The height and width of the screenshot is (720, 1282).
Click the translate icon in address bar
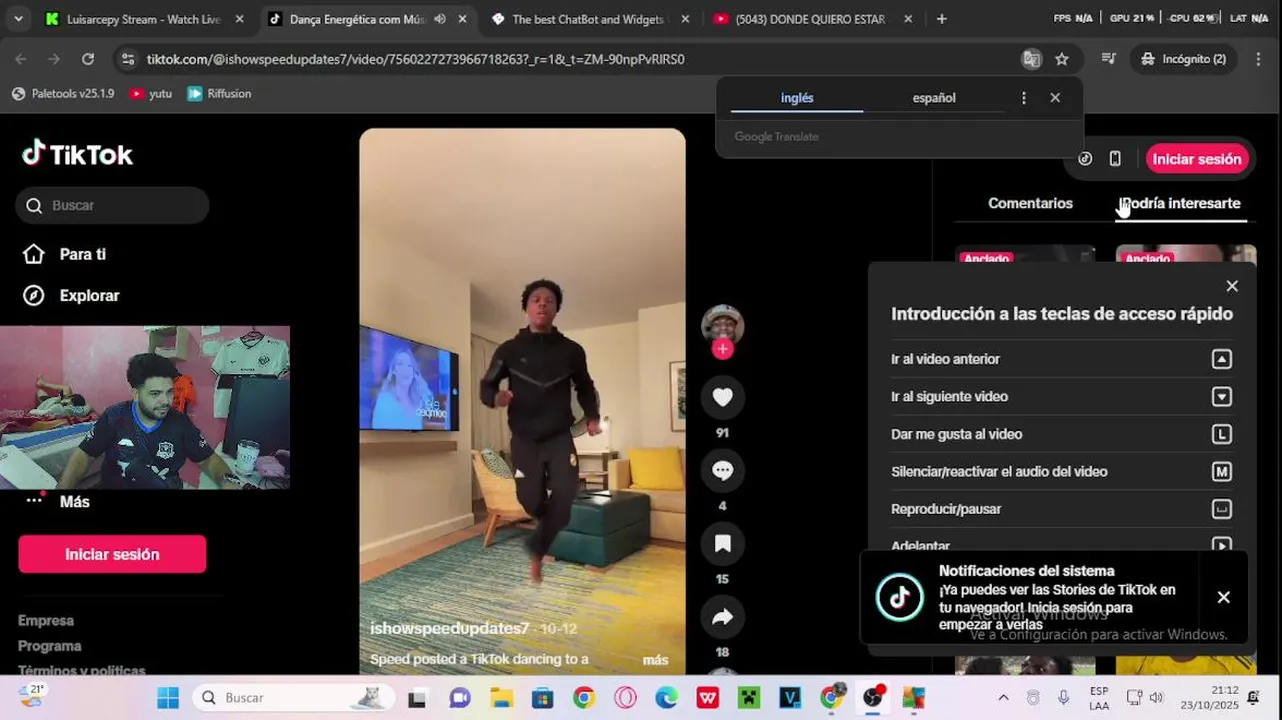[1031, 59]
